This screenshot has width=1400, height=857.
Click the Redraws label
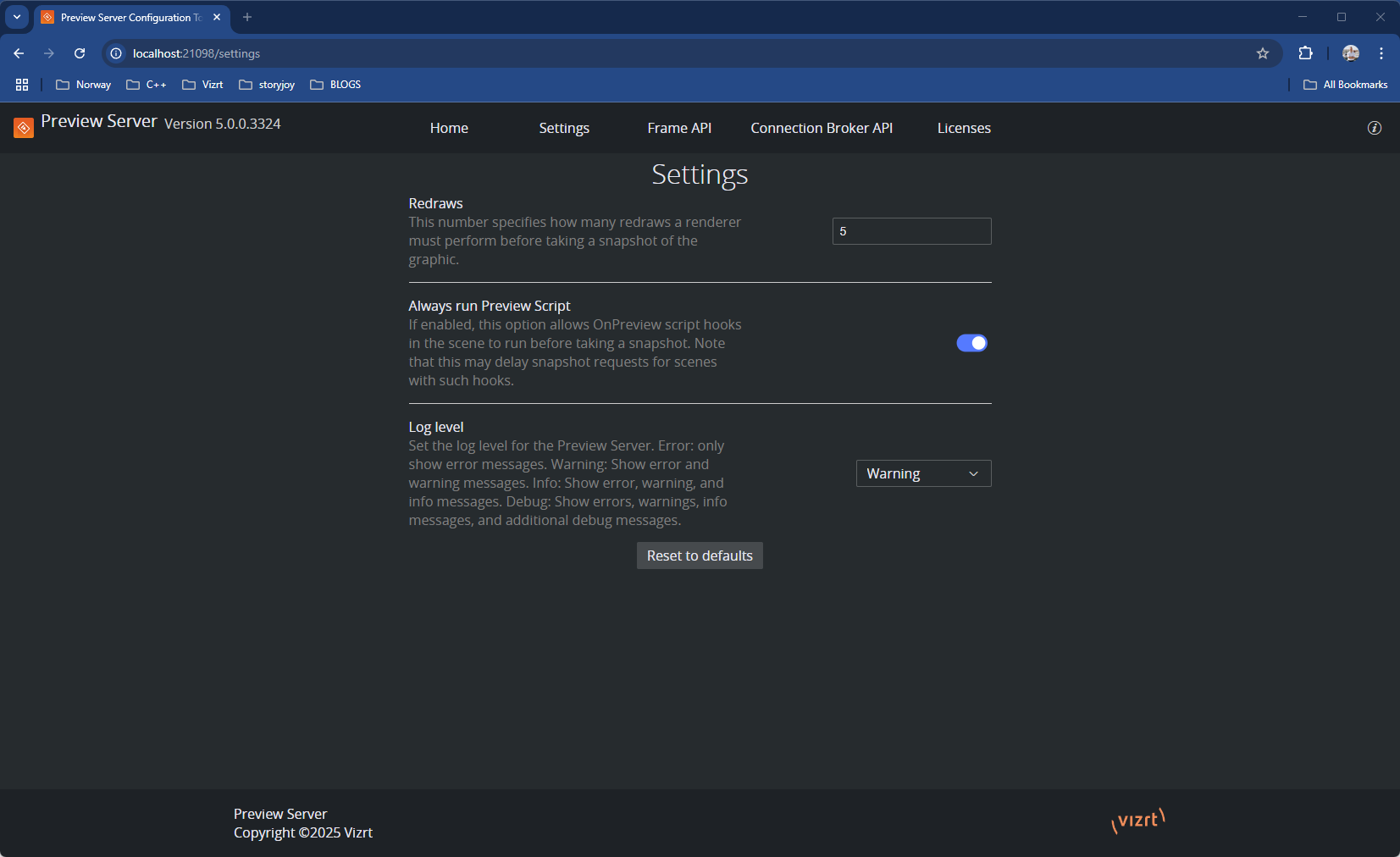(x=435, y=203)
